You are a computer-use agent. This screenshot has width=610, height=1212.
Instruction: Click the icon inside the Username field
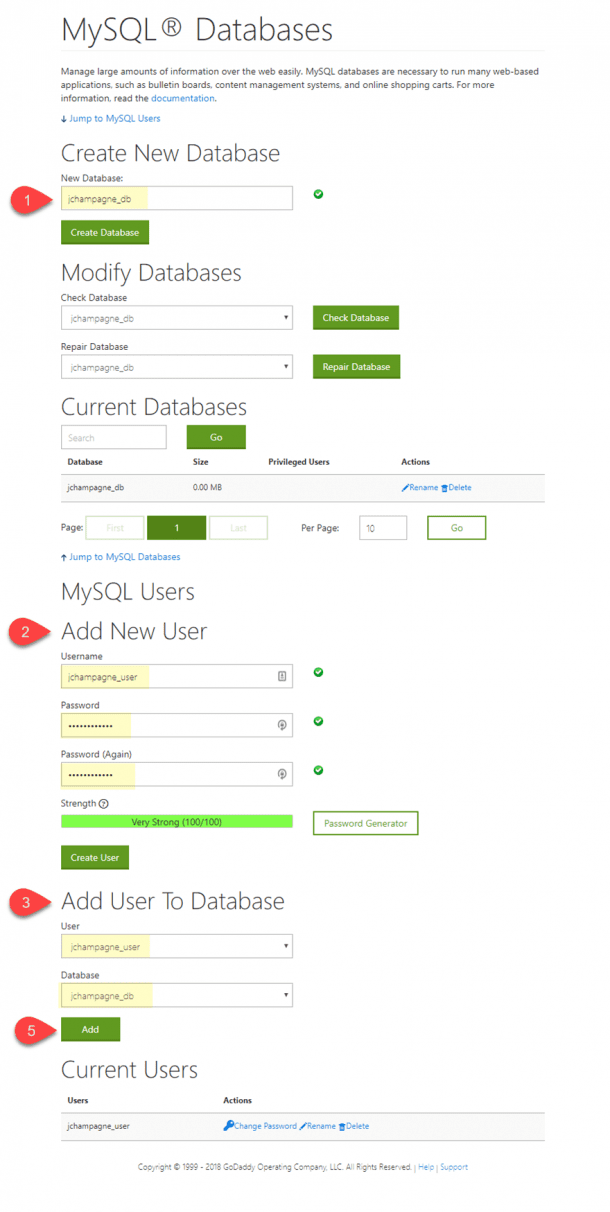(282, 676)
